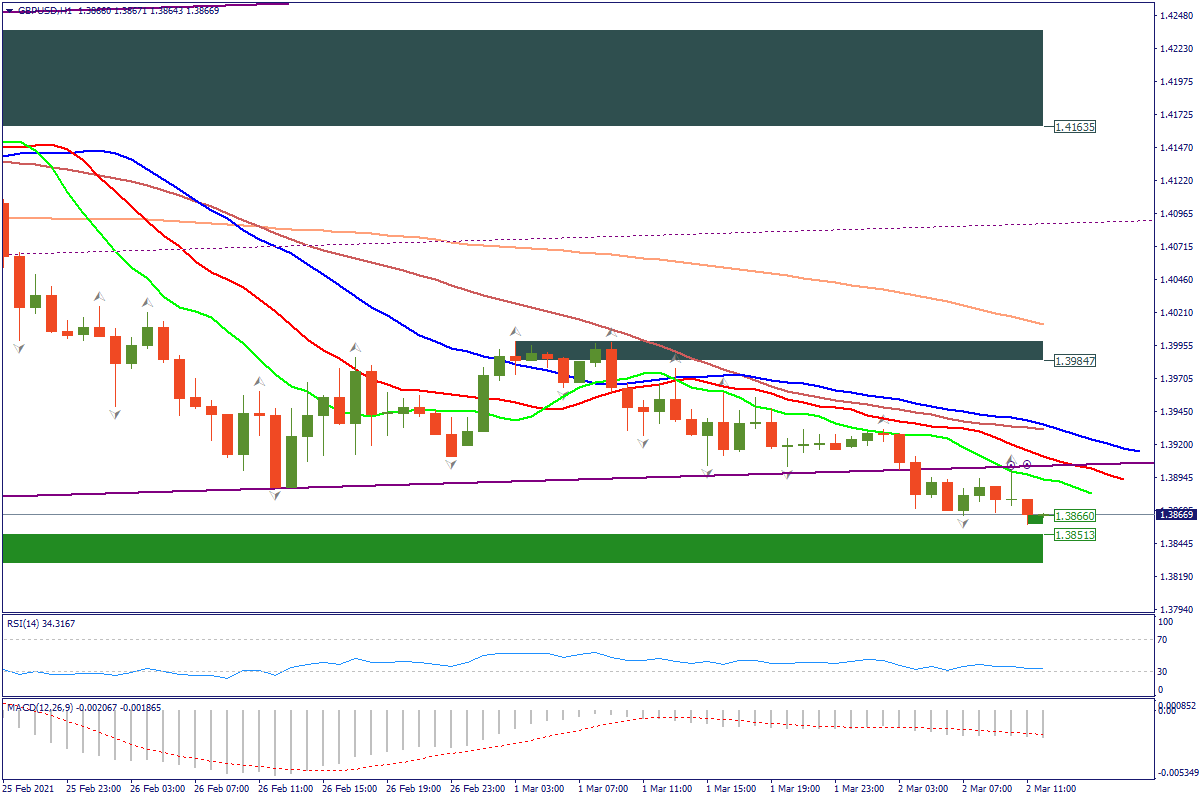Click the RSI(14) indicator label
1200x800 pixels.
[x=40, y=624]
